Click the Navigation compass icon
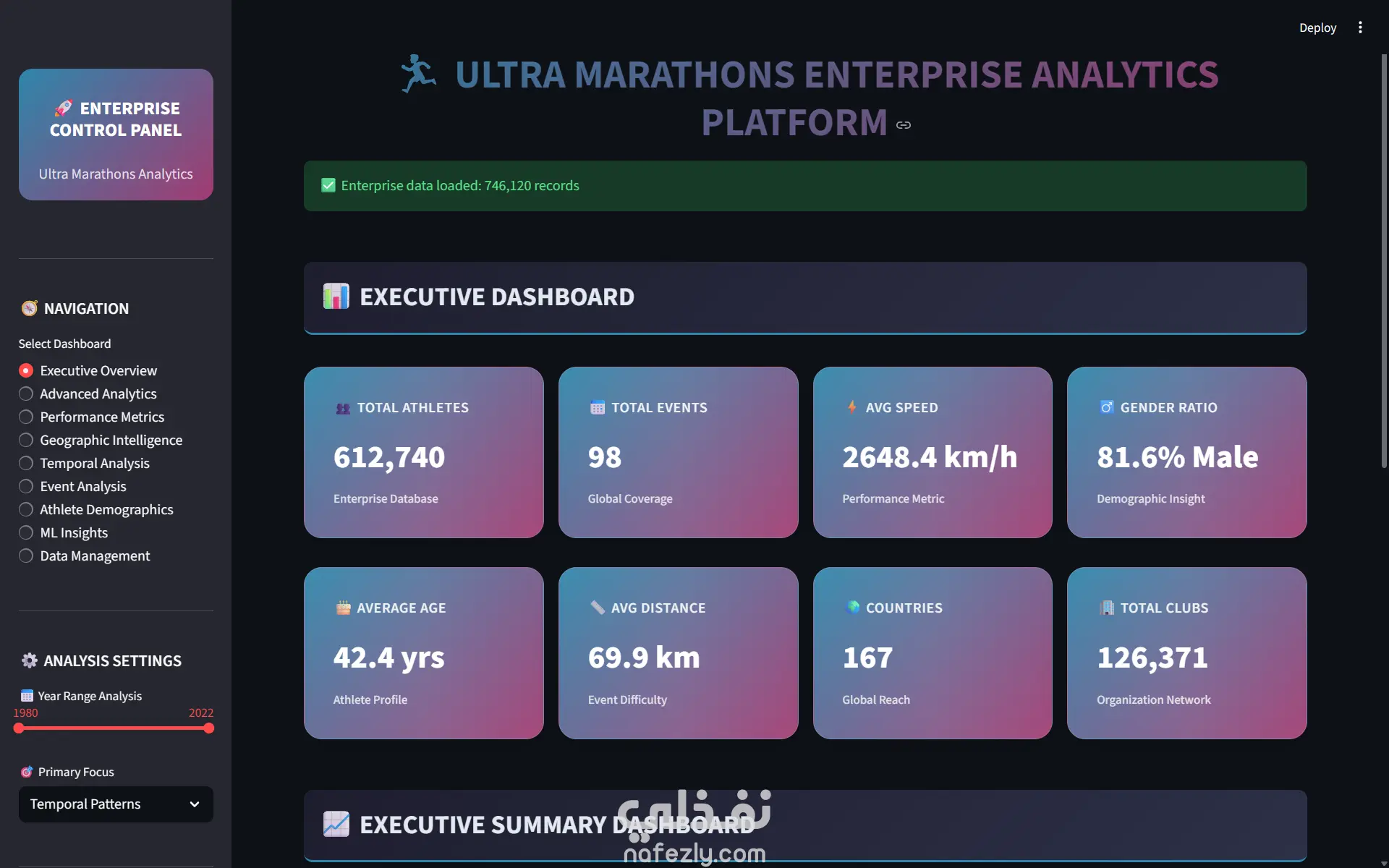Viewport: 1389px width, 868px height. [x=29, y=308]
